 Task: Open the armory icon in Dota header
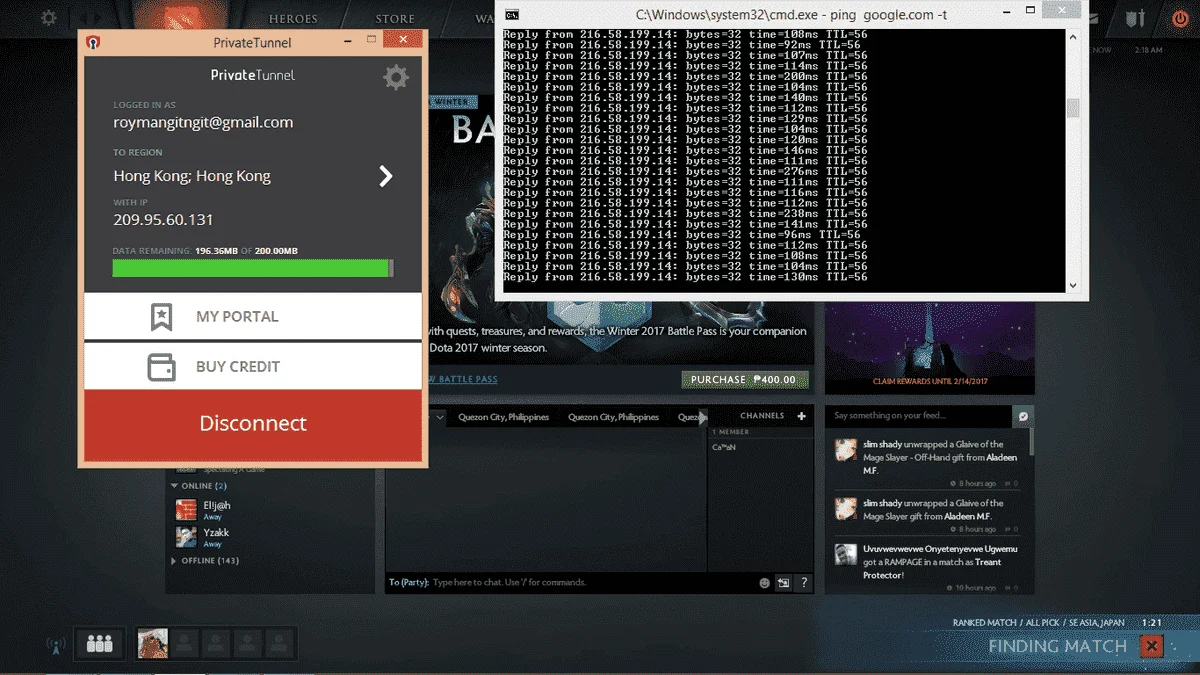click(x=1135, y=18)
